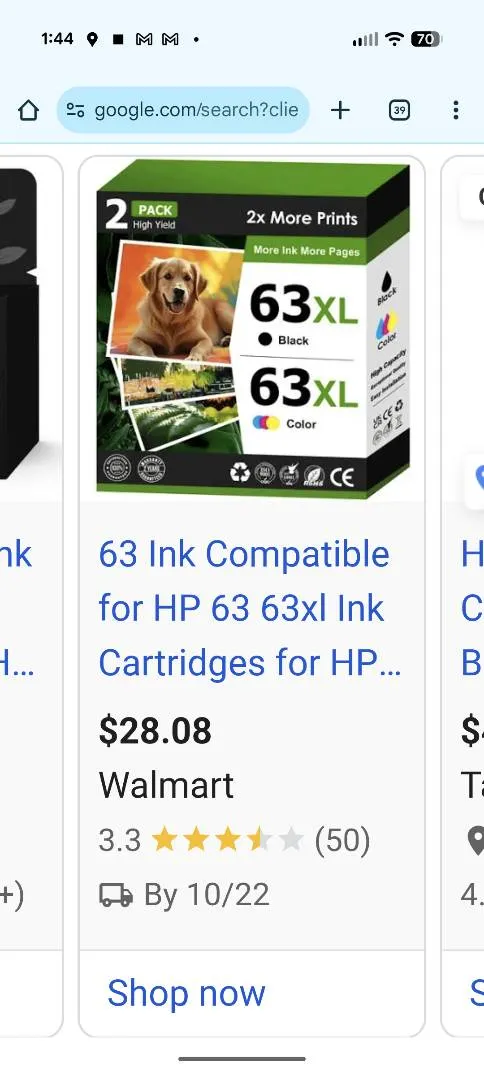This screenshot has width=484, height=1080.
Task: Open the black ink product image on left card
Action: click(19, 324)
